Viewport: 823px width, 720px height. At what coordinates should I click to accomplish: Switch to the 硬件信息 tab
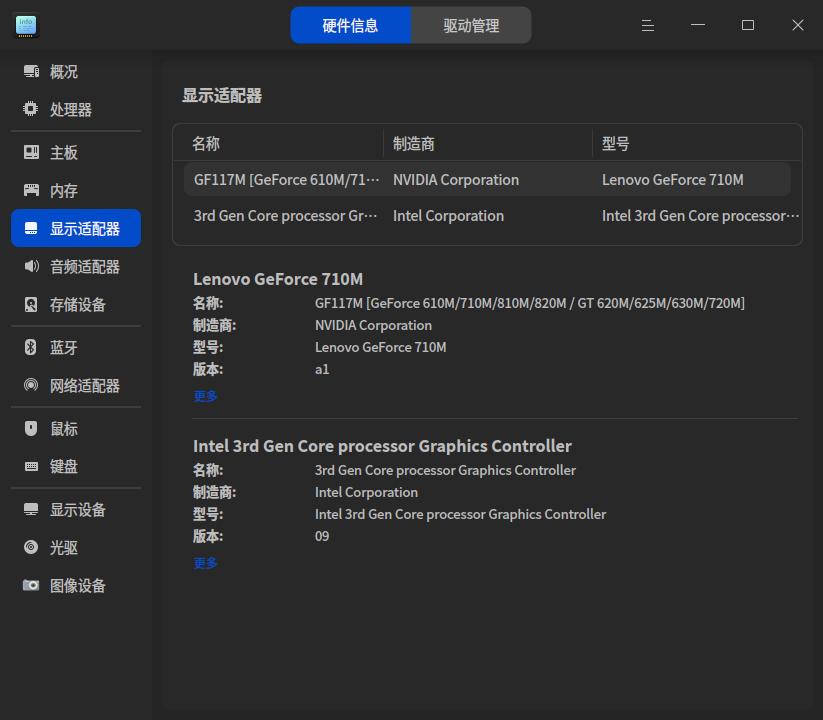[351, 25]
